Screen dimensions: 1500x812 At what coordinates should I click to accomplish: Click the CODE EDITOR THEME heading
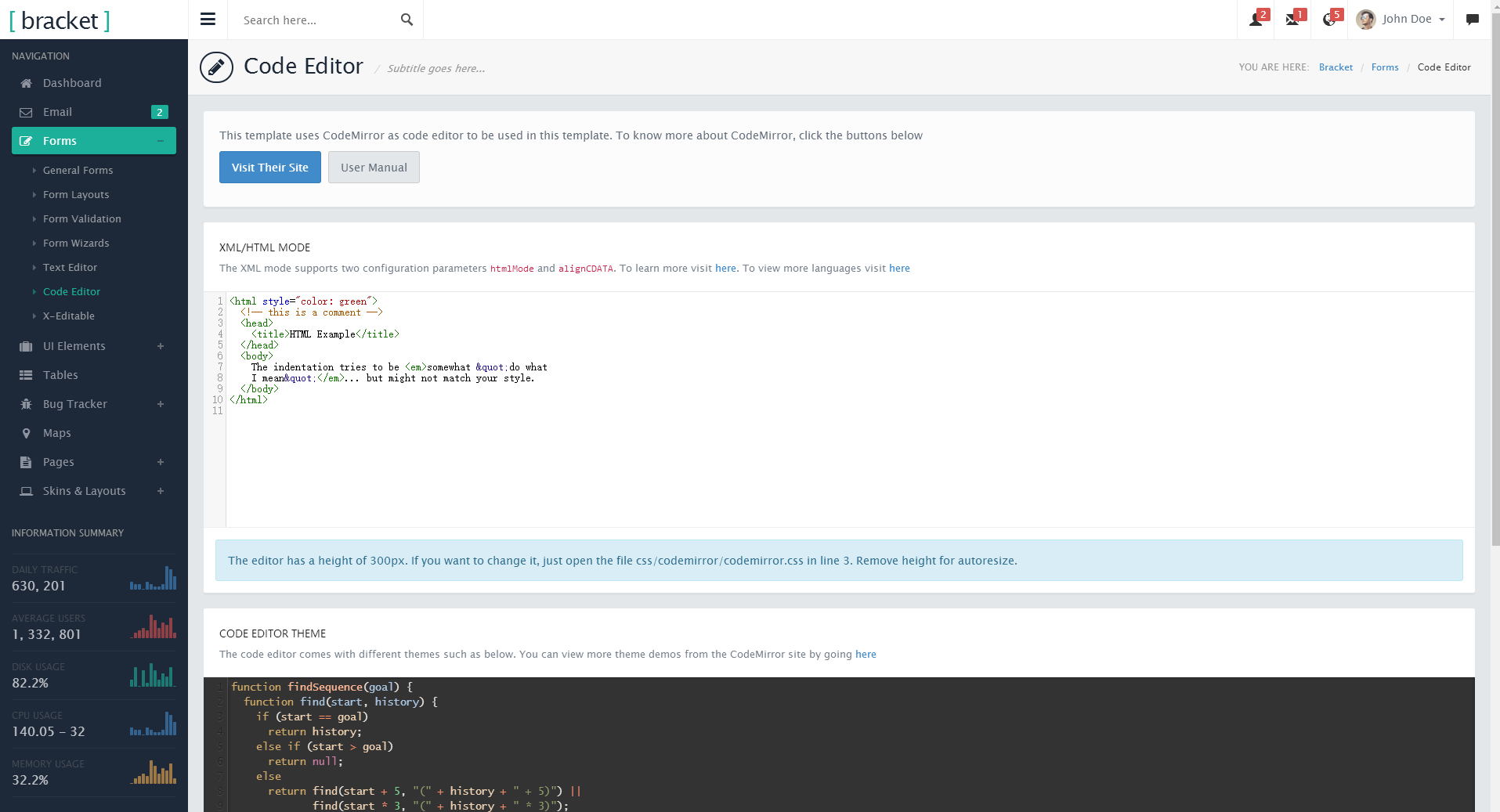(273, 633)
